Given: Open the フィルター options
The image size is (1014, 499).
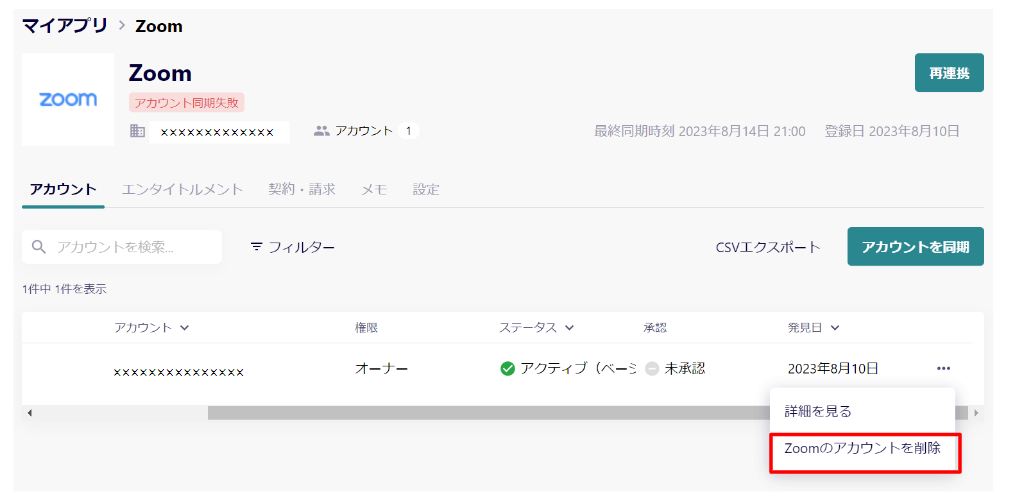Looking at the screenshot, I should [x=293, y=247].
